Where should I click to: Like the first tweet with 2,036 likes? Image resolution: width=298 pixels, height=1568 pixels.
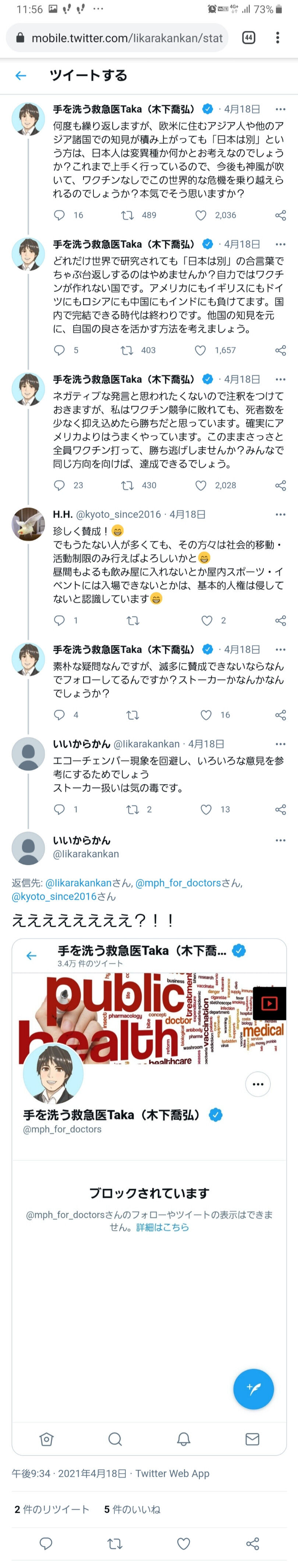point(201,215)
